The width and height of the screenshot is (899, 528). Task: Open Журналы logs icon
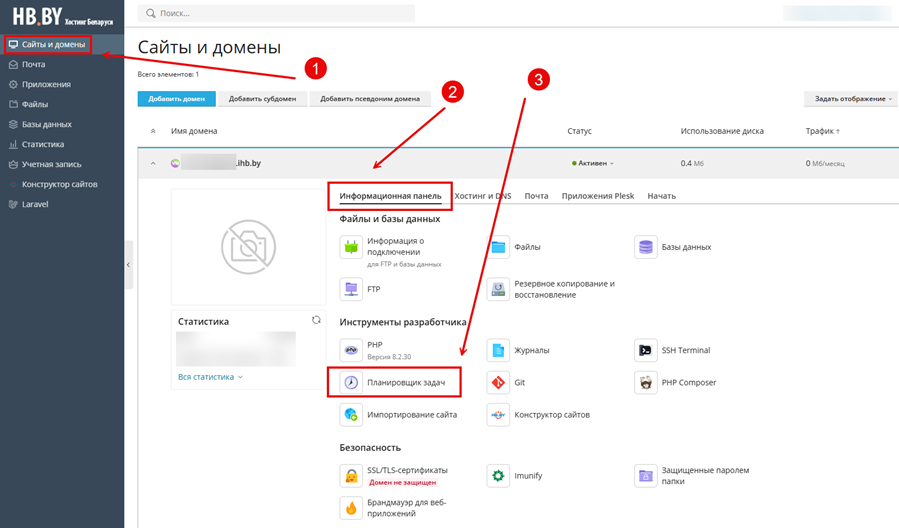pos(498,350)
